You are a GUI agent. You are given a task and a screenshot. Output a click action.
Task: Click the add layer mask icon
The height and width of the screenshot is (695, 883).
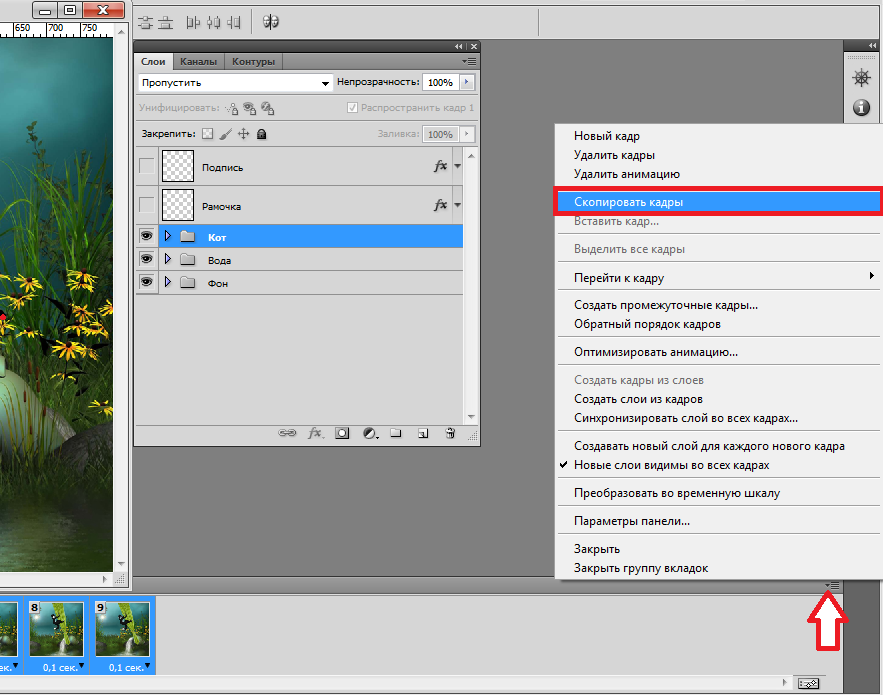[342, 433]
